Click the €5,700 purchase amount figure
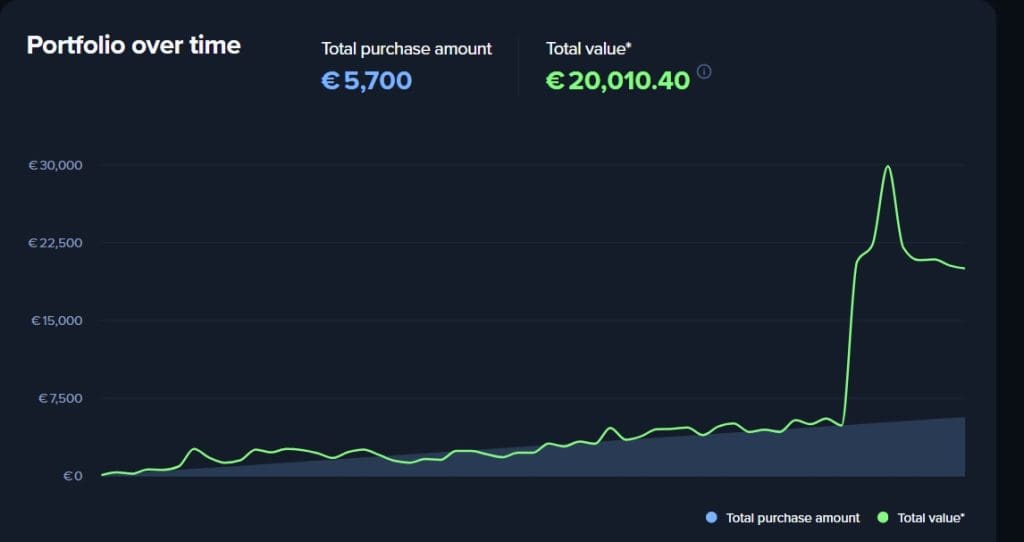The height and width of the screenshot is (542, 1024). 366,80
